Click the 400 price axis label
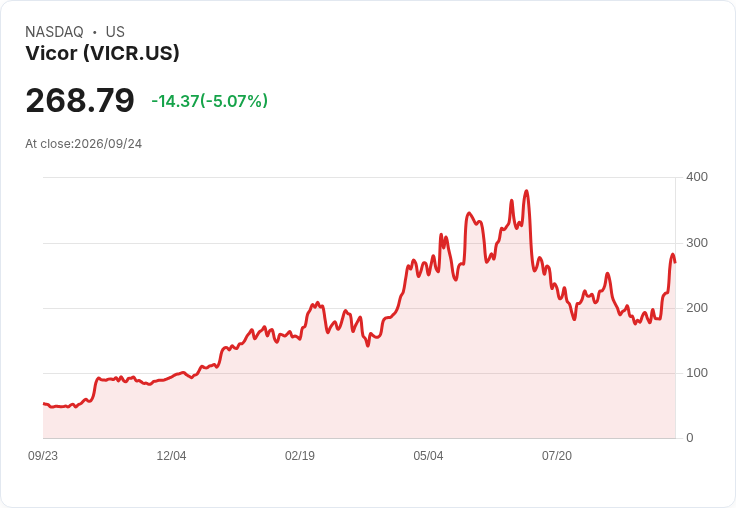Image resolution: width=736 pixels, height=508 pixels. click(x=697, y=177)
